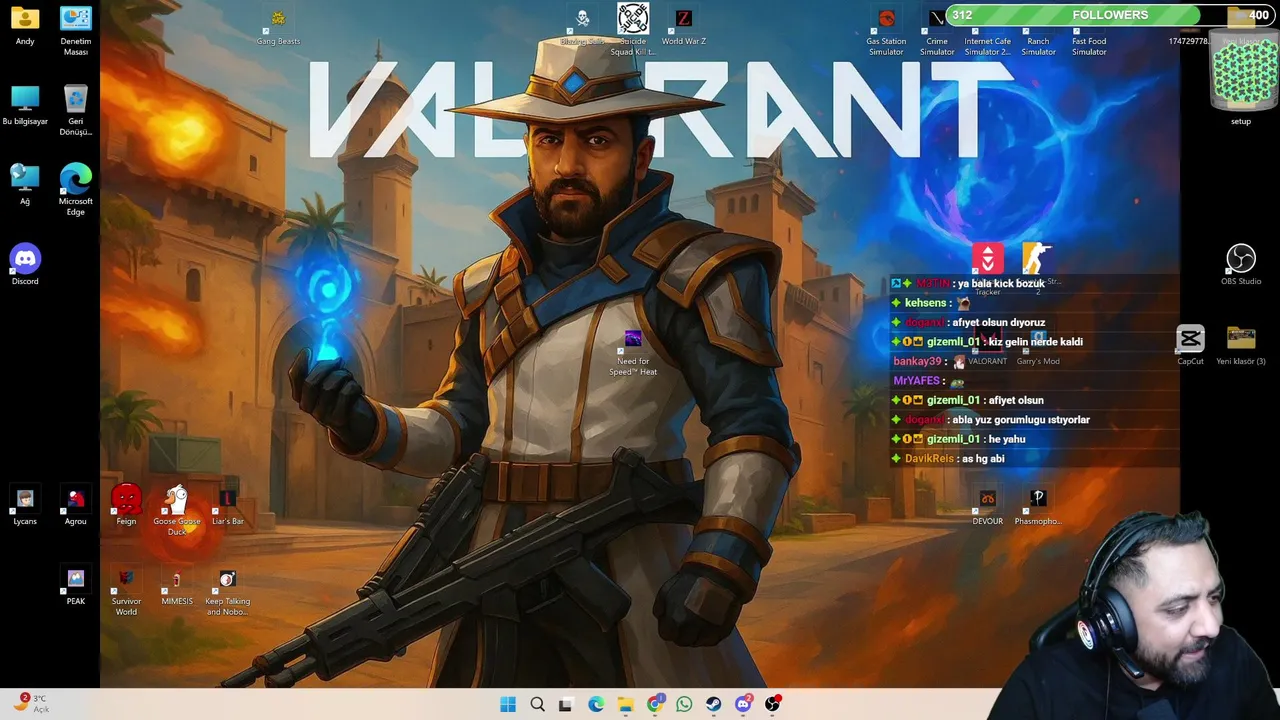The image size is (1280, 720).
Task: Launch Survivor World shortcut
Action: click(126, 579)
